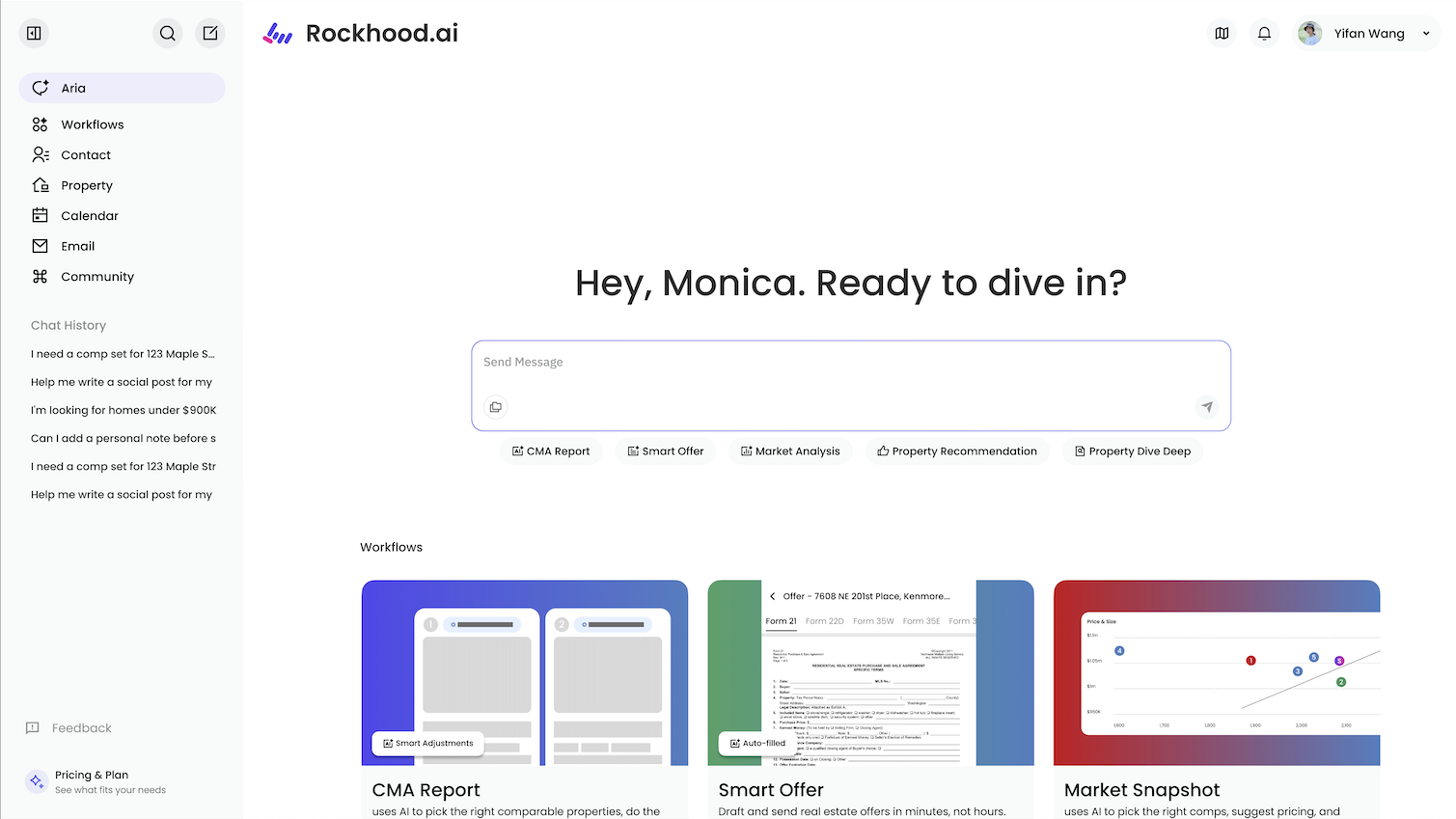Screen dimensions: 1456x819
Task: Choose the Smart Offer quick action
Action: click(x=666, y=450)
